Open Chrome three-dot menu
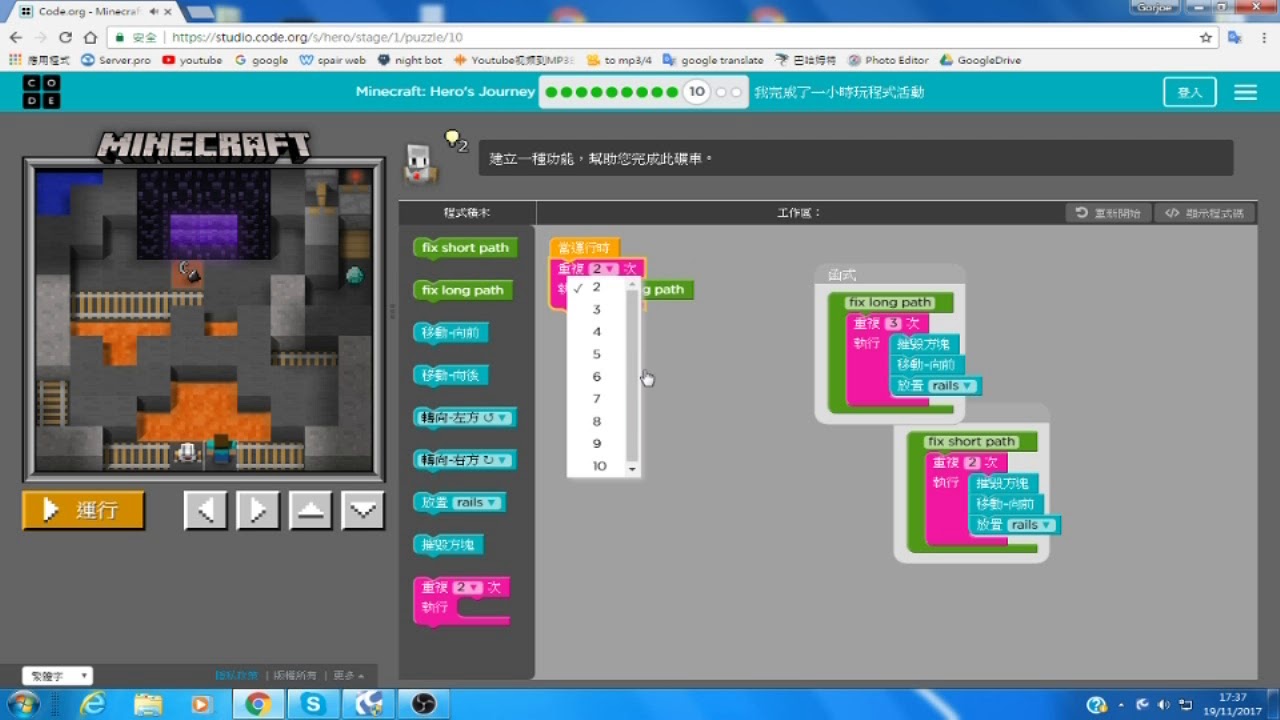Image resolution: width=1280 pixels, height=720 pixels. (1265, 37)
